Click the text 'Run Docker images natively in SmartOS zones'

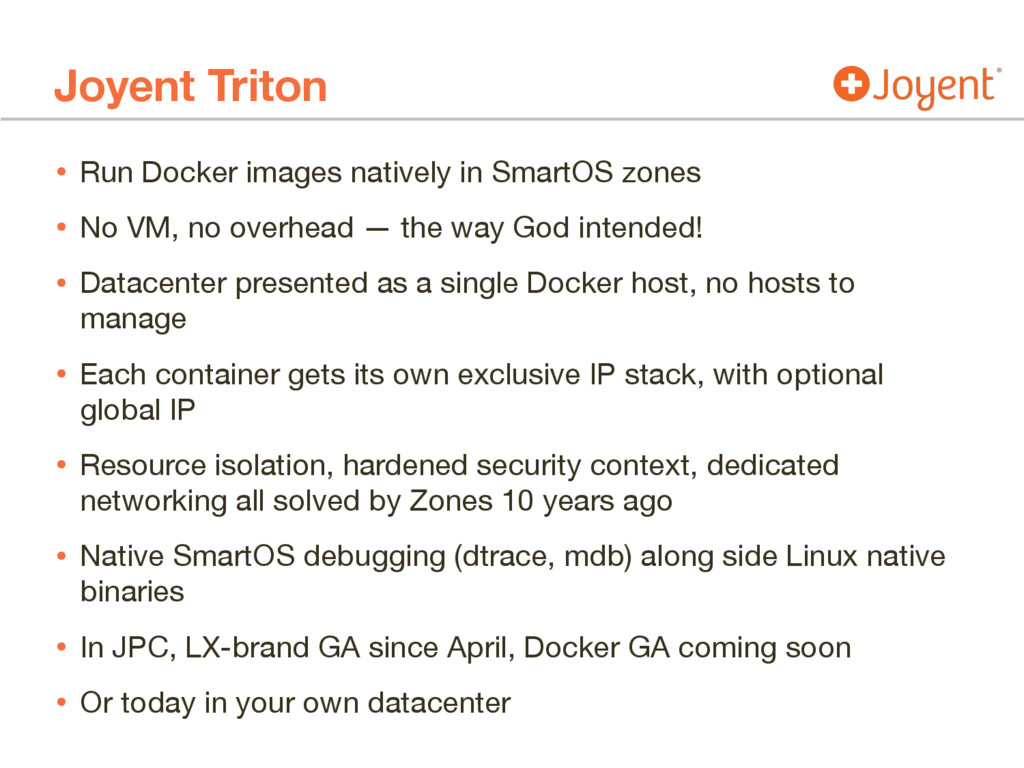[390, 173]
